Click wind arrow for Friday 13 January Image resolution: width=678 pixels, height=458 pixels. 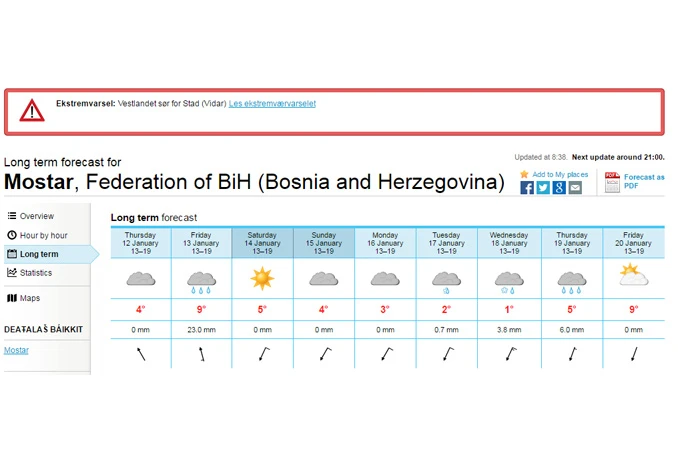(x=201, y=354)
